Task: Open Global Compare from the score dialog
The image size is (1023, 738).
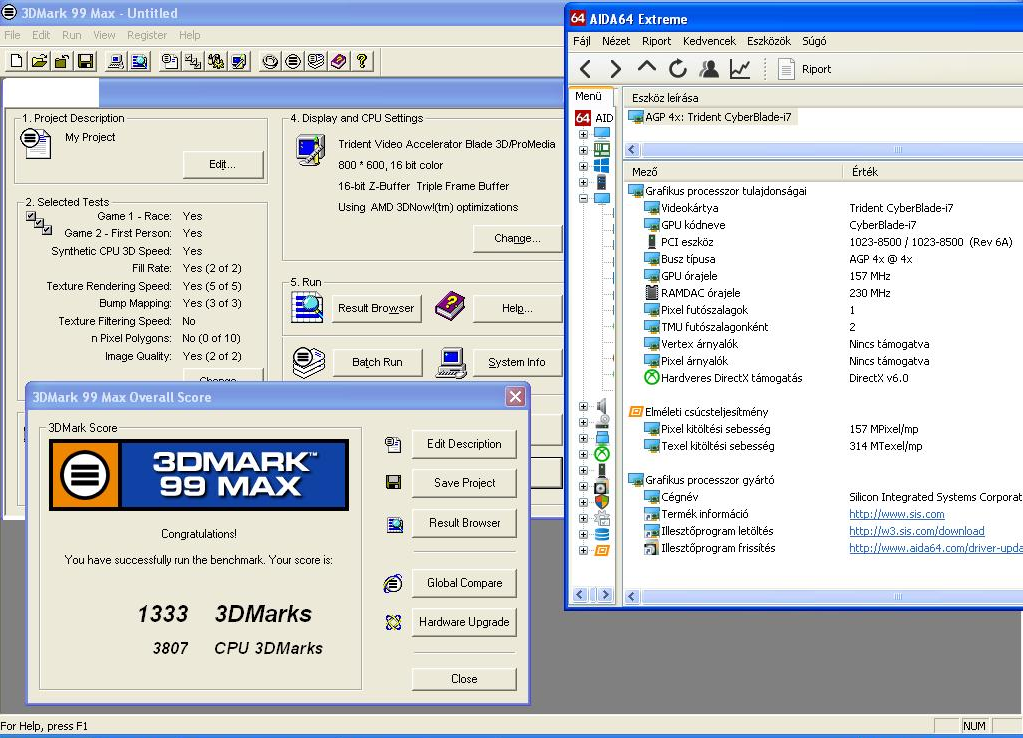Action: coord(464,583)
